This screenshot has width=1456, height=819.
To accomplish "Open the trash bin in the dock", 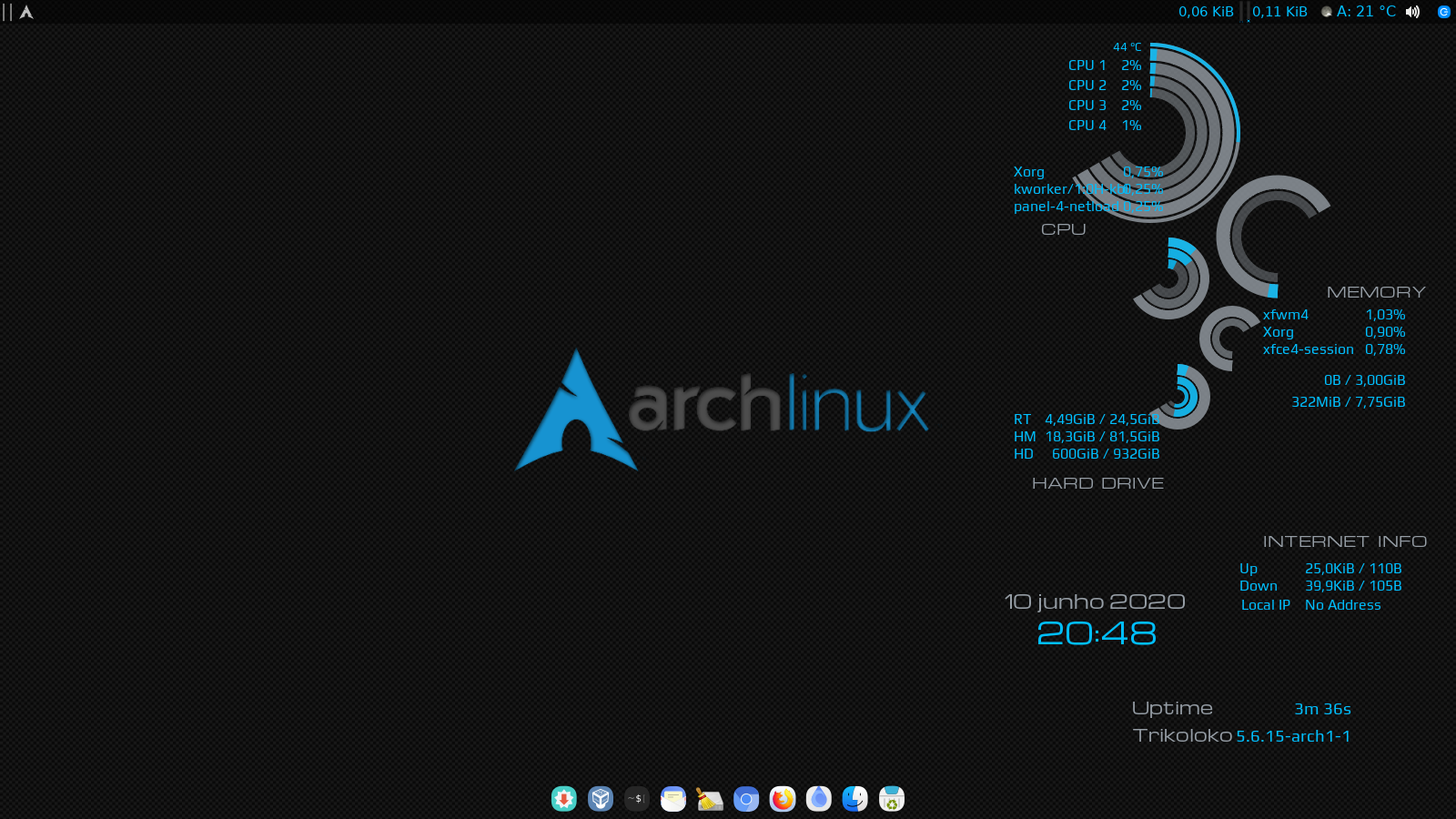I will 892,799.
